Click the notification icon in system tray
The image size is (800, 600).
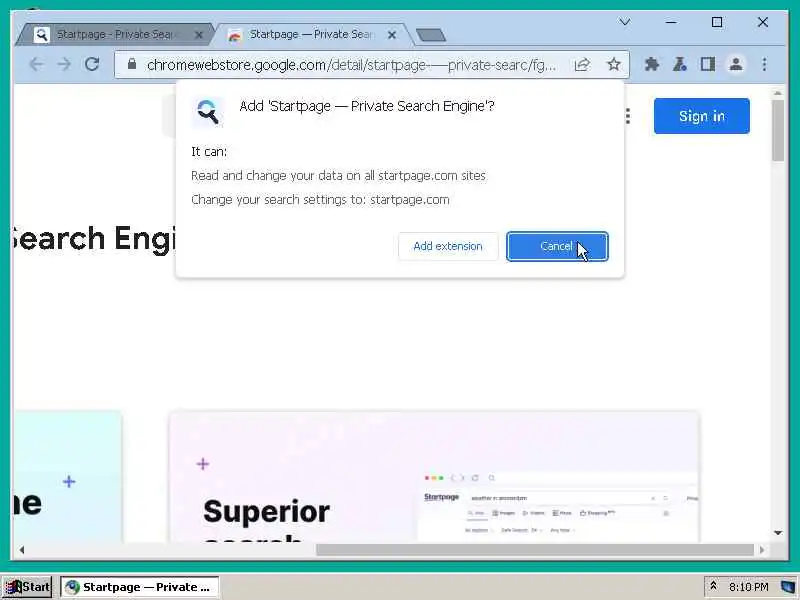[788, 587]
